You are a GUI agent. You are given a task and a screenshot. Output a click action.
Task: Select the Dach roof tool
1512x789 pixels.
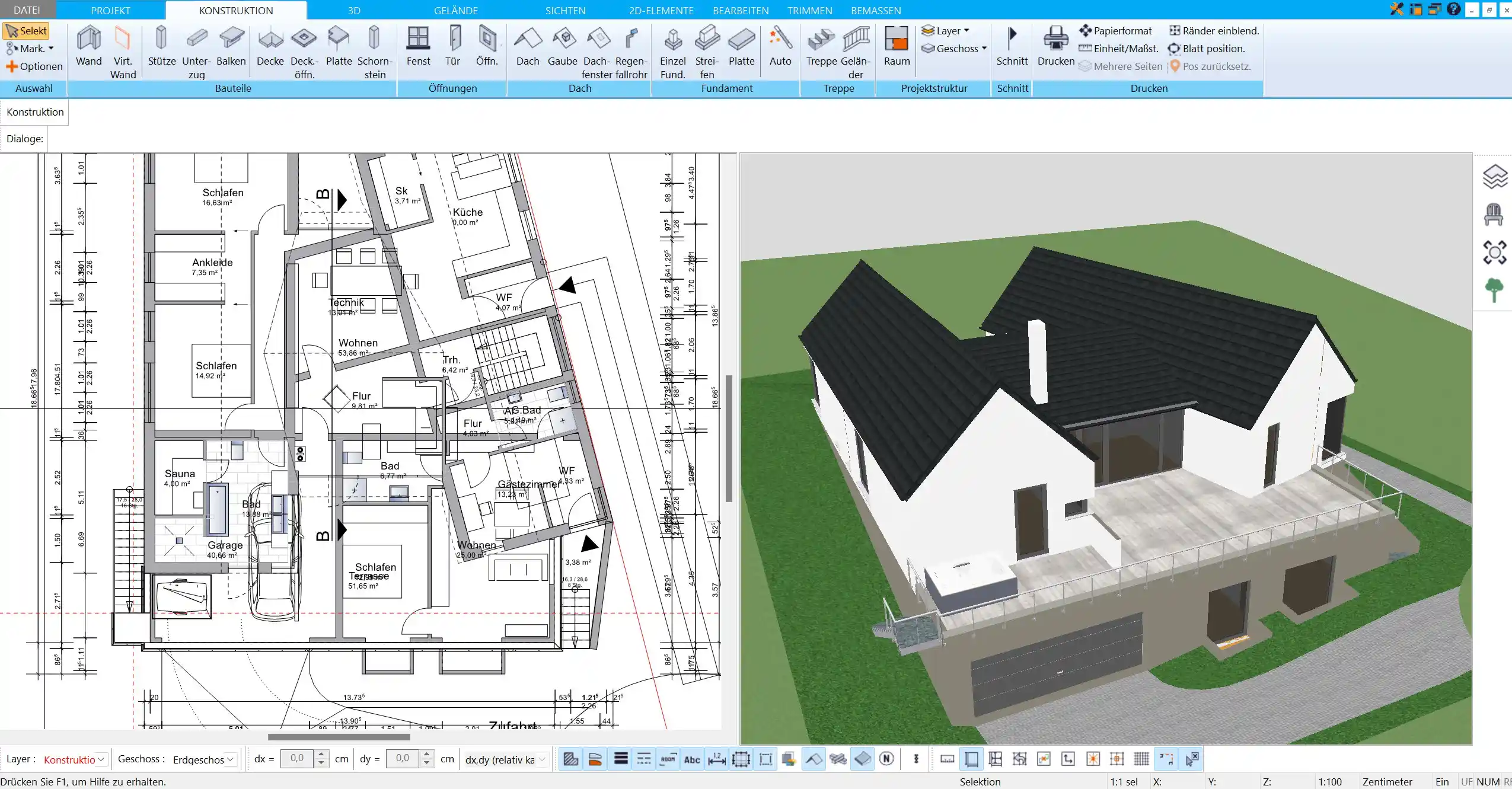pos(528,46)
